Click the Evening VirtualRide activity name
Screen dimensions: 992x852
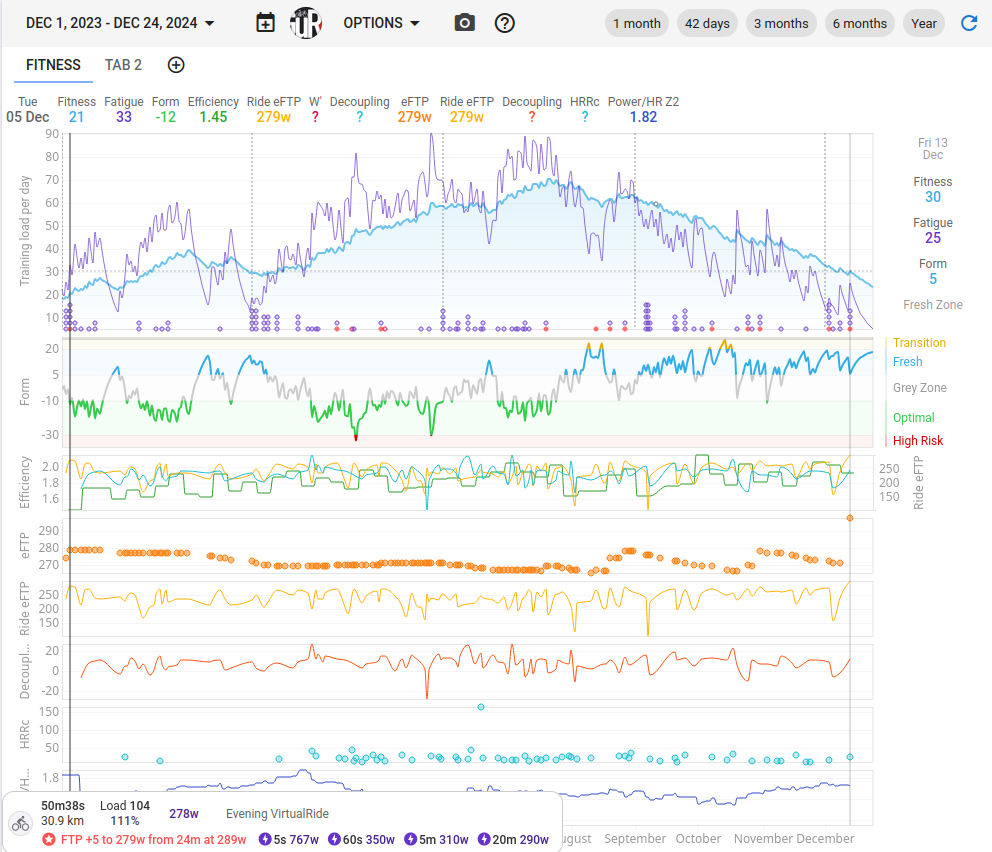(277, 814)
